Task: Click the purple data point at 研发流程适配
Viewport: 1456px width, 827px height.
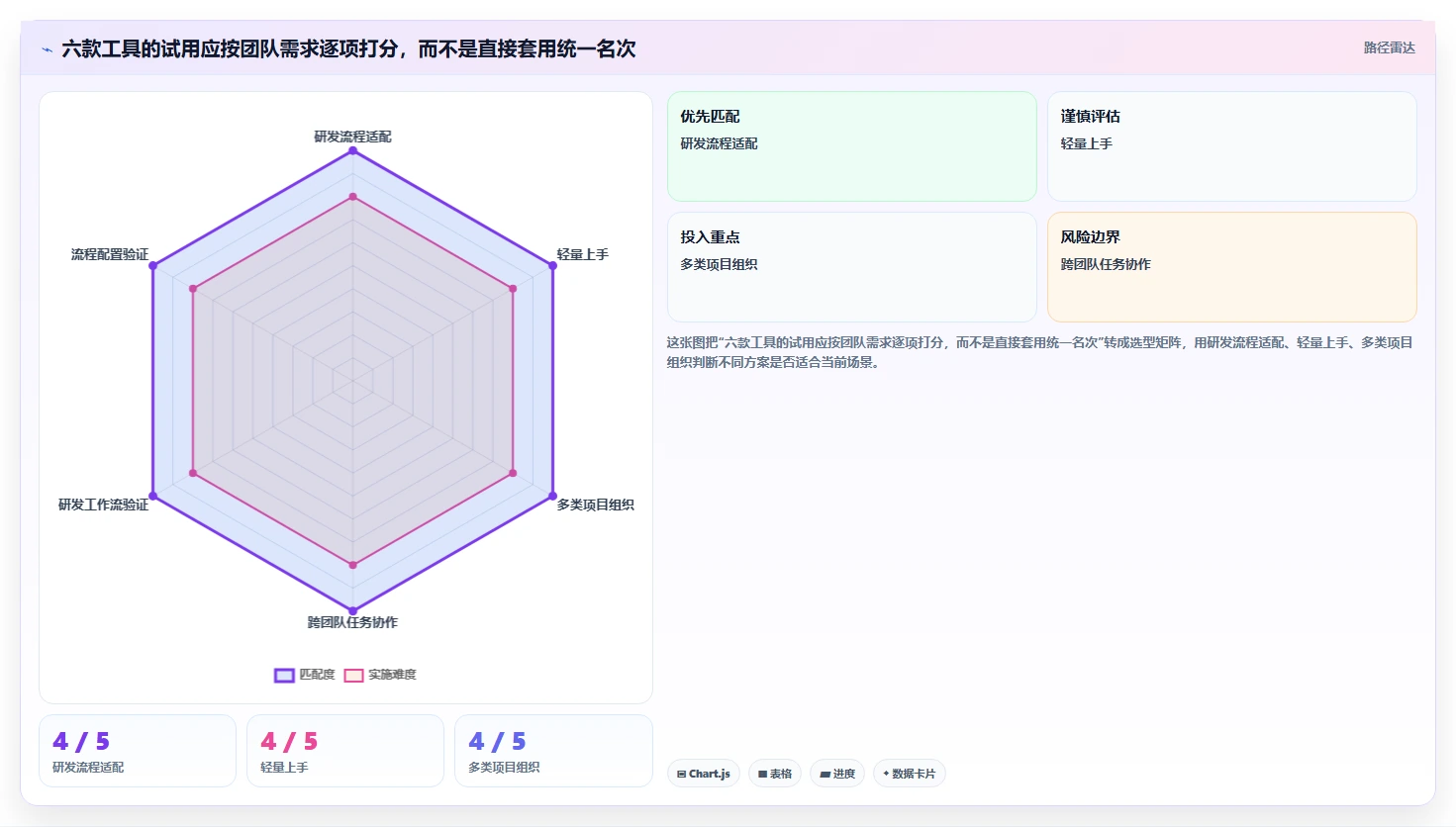Action: coord(352,150)
